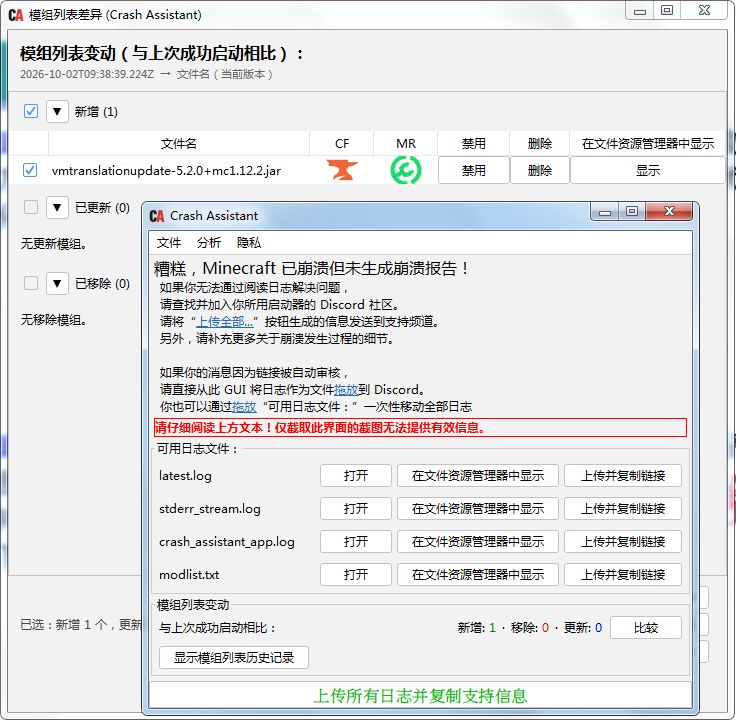
Task: Select the stderr_stream.log file name
Action: pos(210,509)
